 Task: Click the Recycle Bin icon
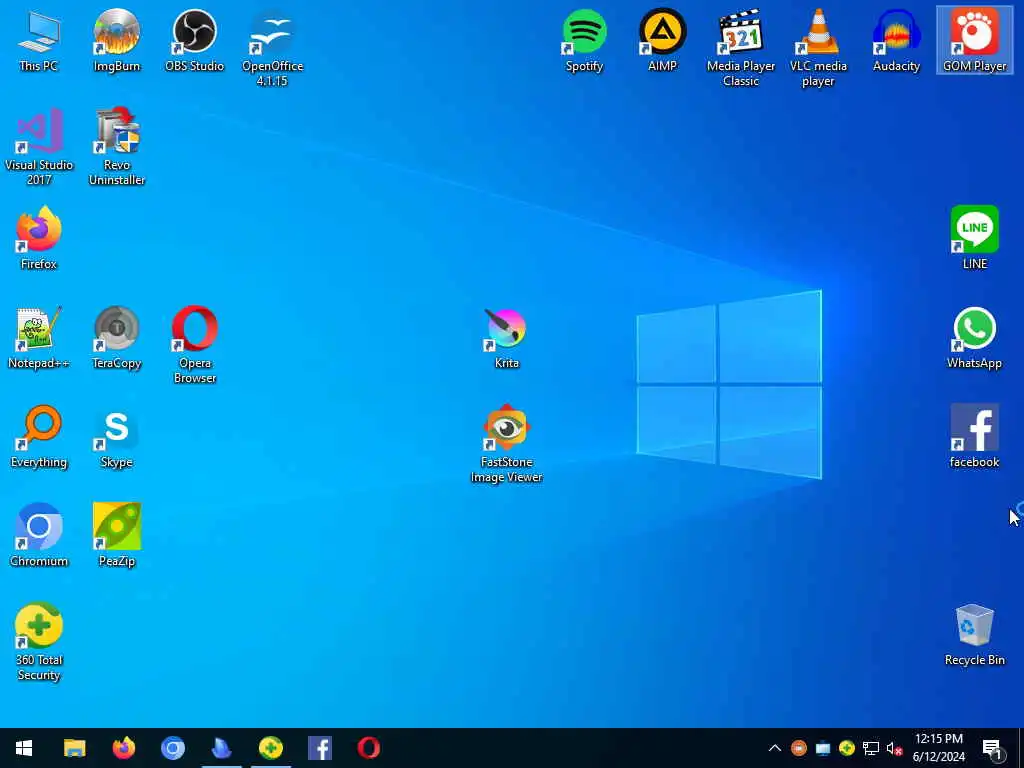tap(974, 635)
